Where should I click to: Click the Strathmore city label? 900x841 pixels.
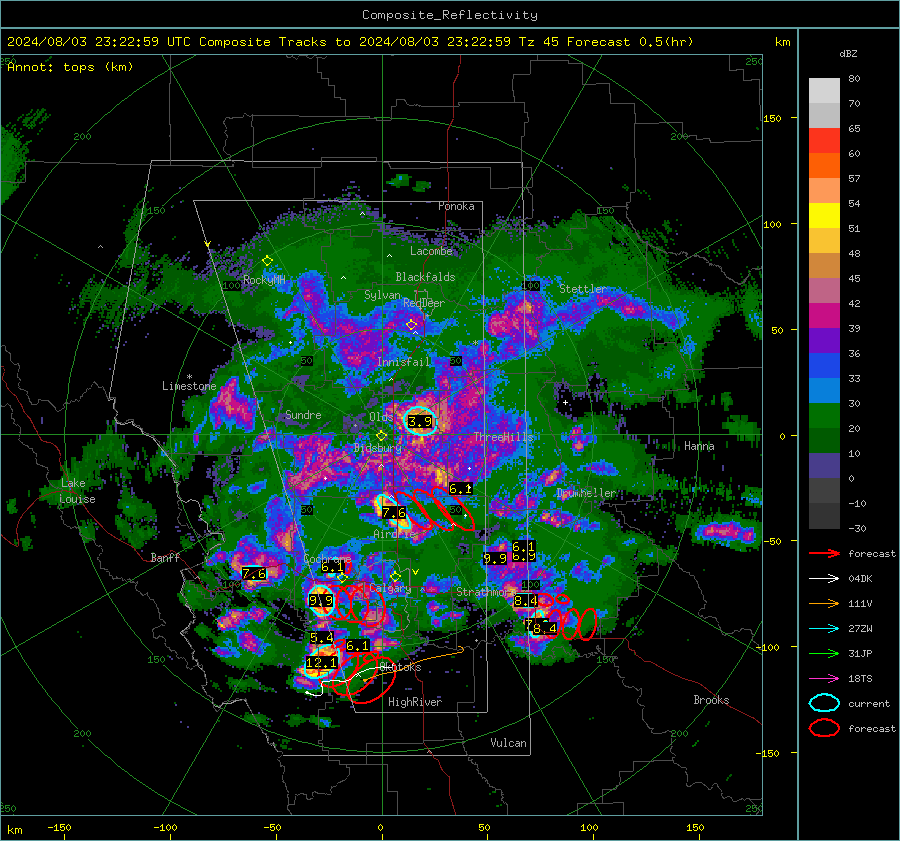pyautogui.click(x=486, y=591)
